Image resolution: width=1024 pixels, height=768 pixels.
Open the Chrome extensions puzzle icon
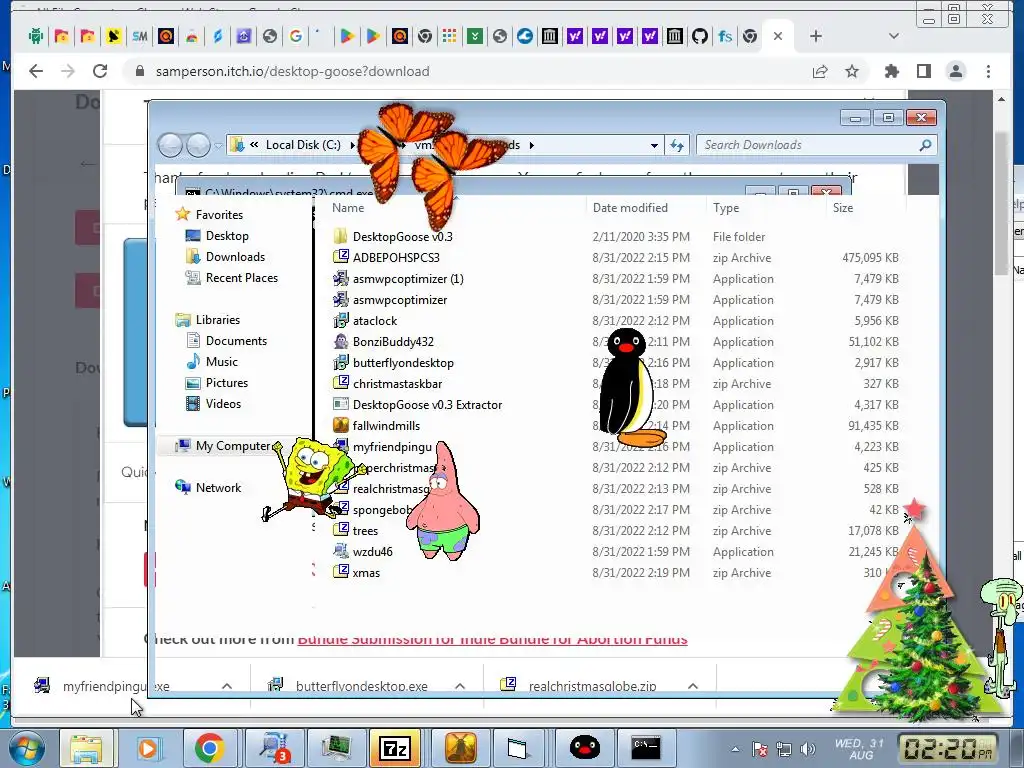click(x=891, y=71)
